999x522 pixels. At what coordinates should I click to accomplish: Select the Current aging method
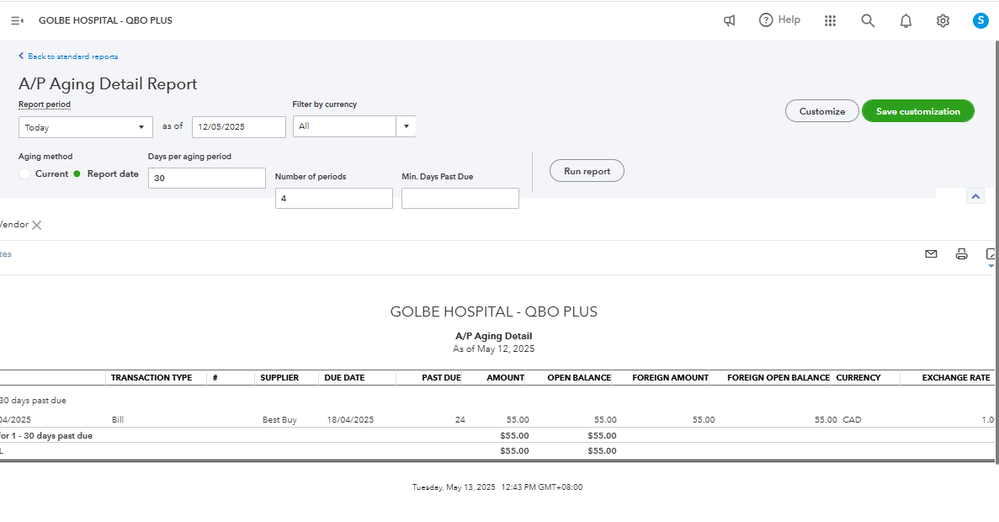tap(25, 174)
